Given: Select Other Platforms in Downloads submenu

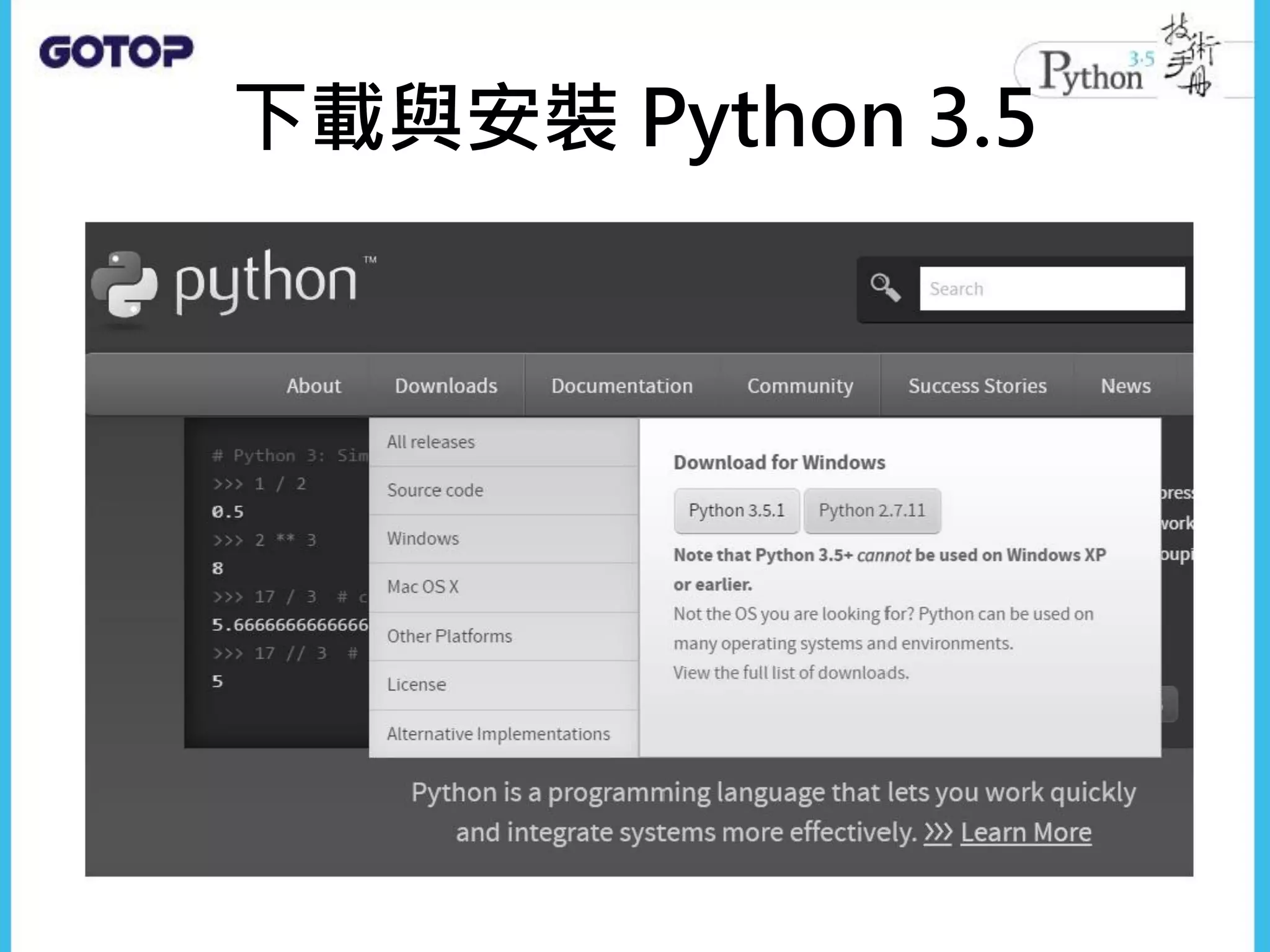Looking at the screenshot, I should (x=504, y=637).
